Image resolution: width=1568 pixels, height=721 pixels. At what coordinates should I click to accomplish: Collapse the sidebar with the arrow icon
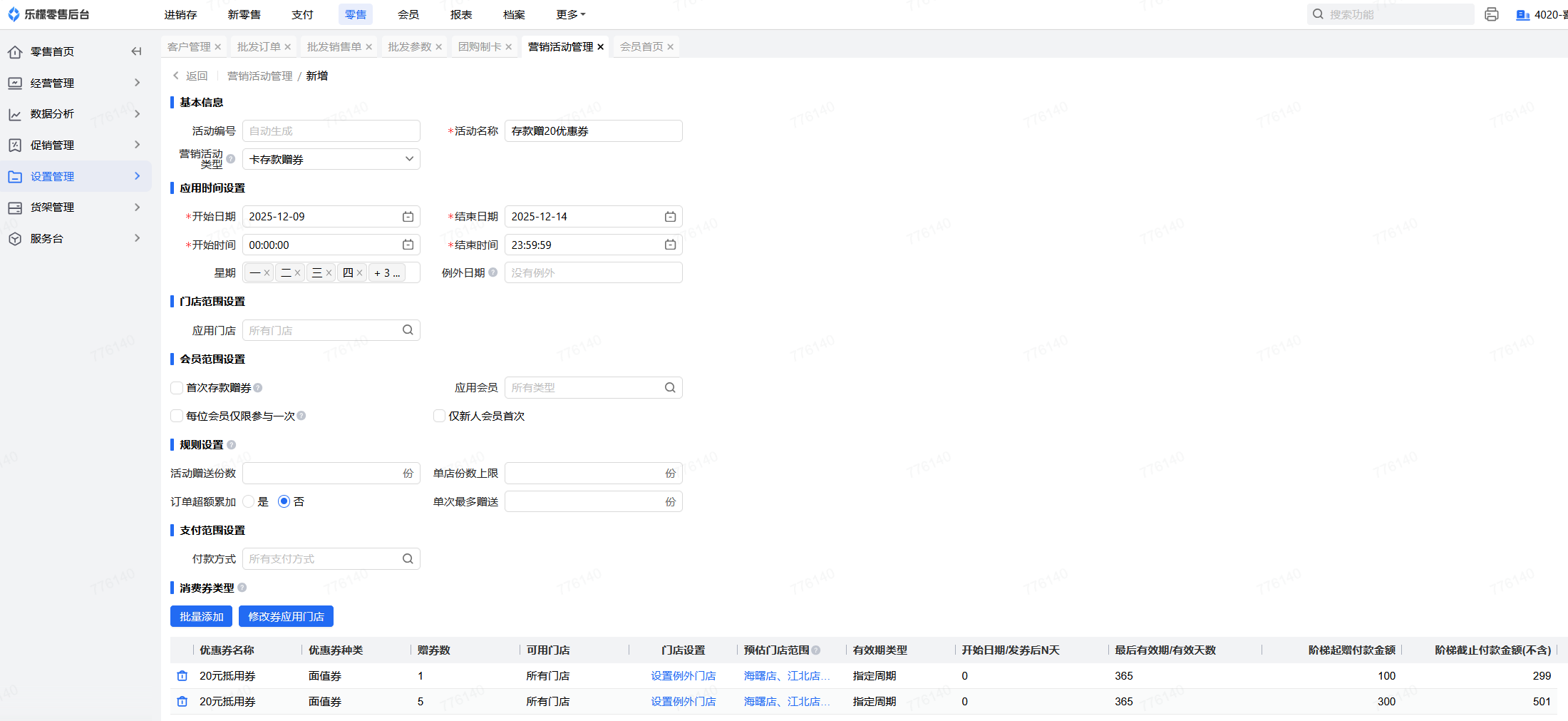[x=136, y=51]
